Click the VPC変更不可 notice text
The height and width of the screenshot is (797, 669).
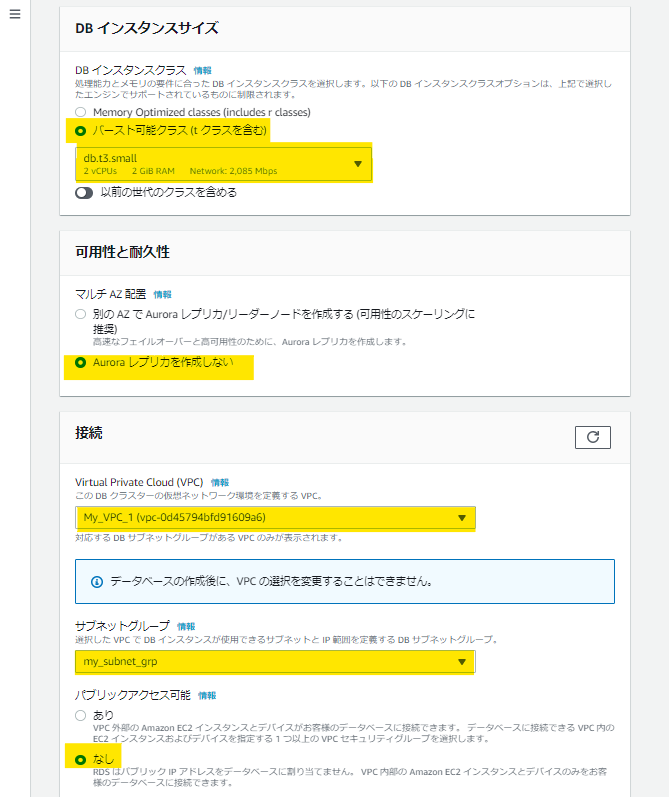click(271, 581)
